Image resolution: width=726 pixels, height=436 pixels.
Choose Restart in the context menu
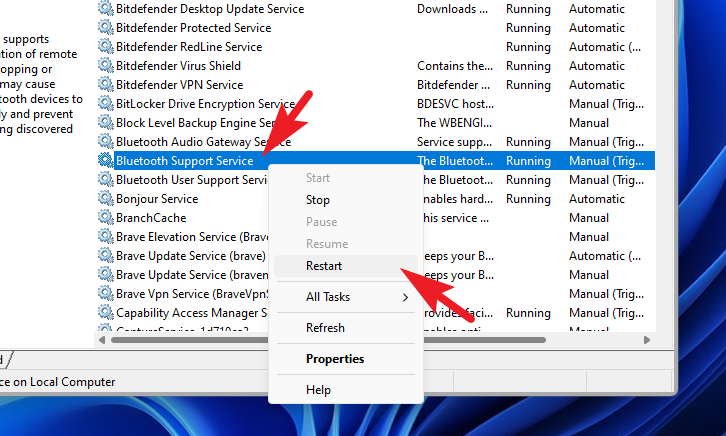346,266
